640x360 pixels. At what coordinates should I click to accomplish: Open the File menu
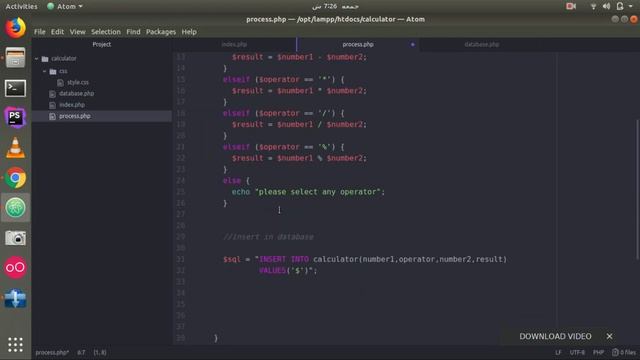click(40, 31)
